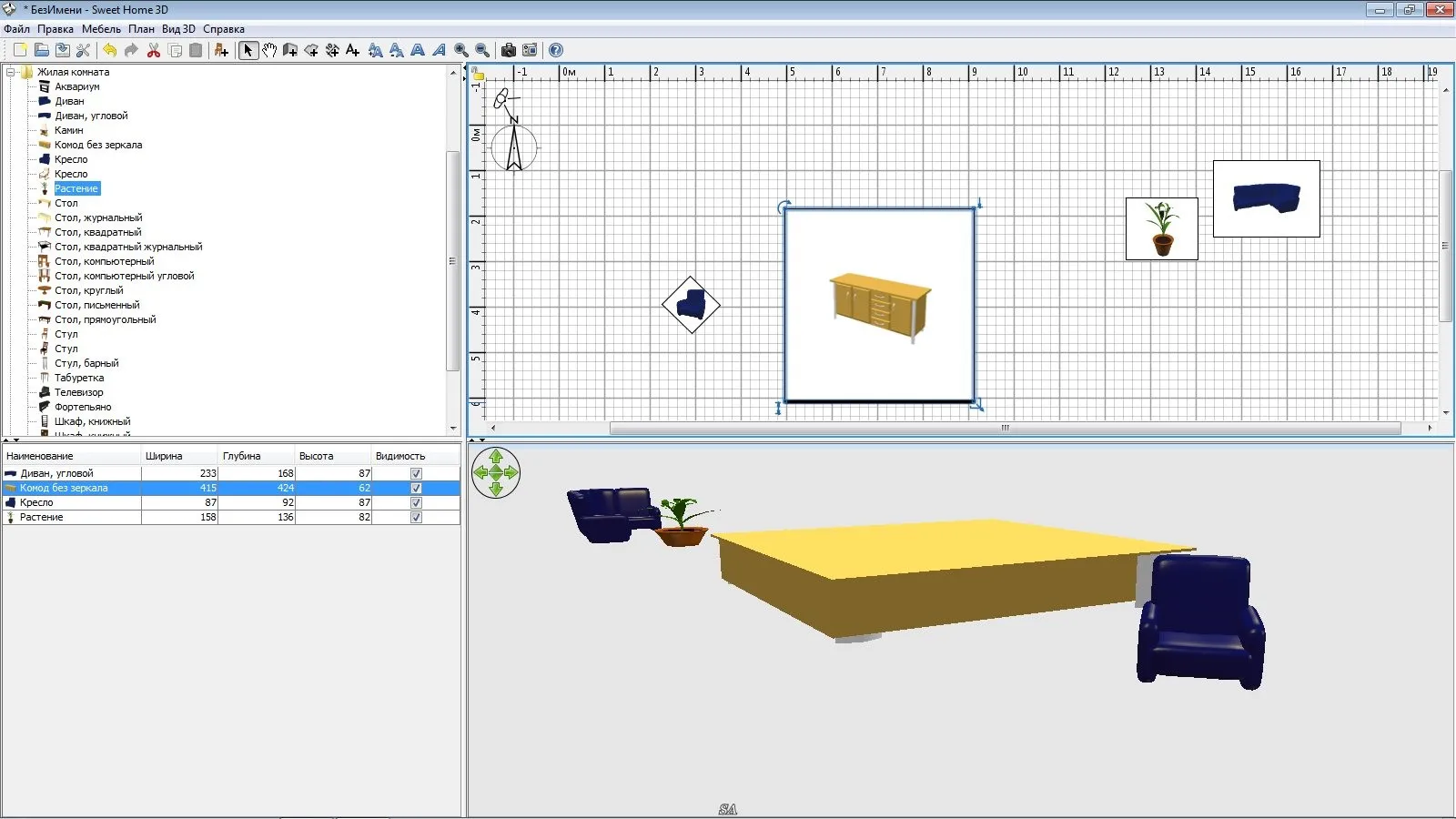Select Фортепьяно in the catalog tree

[83, 407]
